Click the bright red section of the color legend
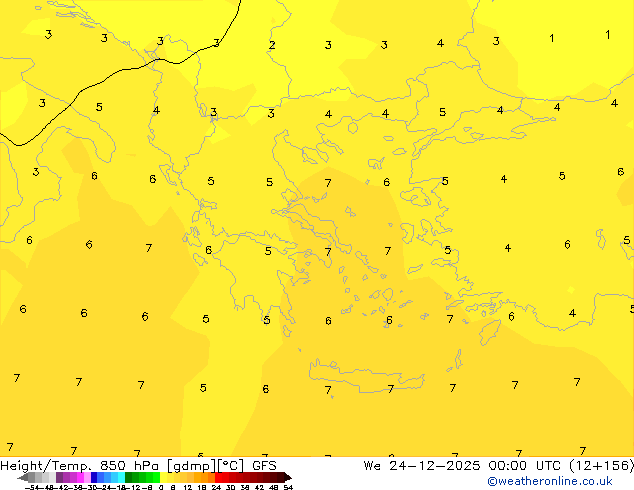The height and width of the screenshot is (490, 634). pyautogui.click(x=222, y=477)
